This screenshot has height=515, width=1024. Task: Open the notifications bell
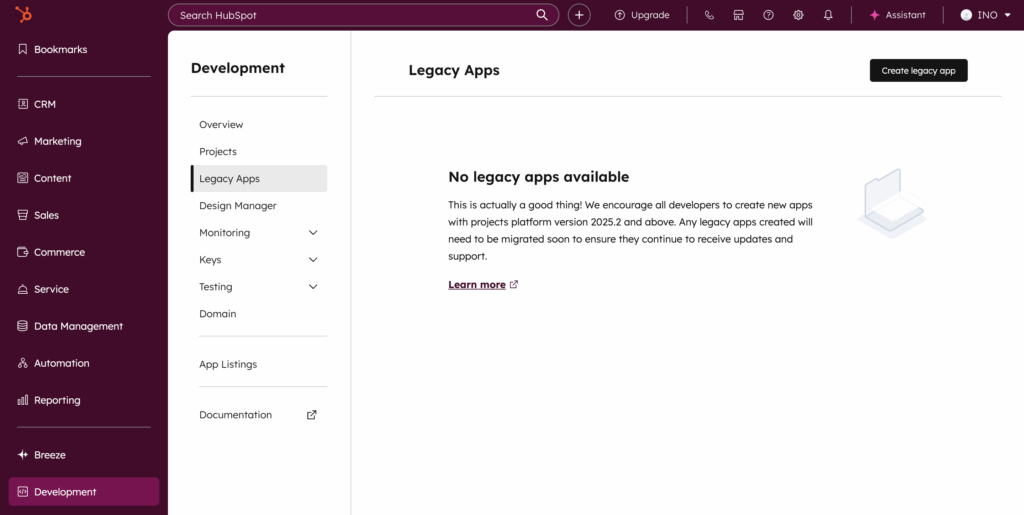click(x=828, y=15)
